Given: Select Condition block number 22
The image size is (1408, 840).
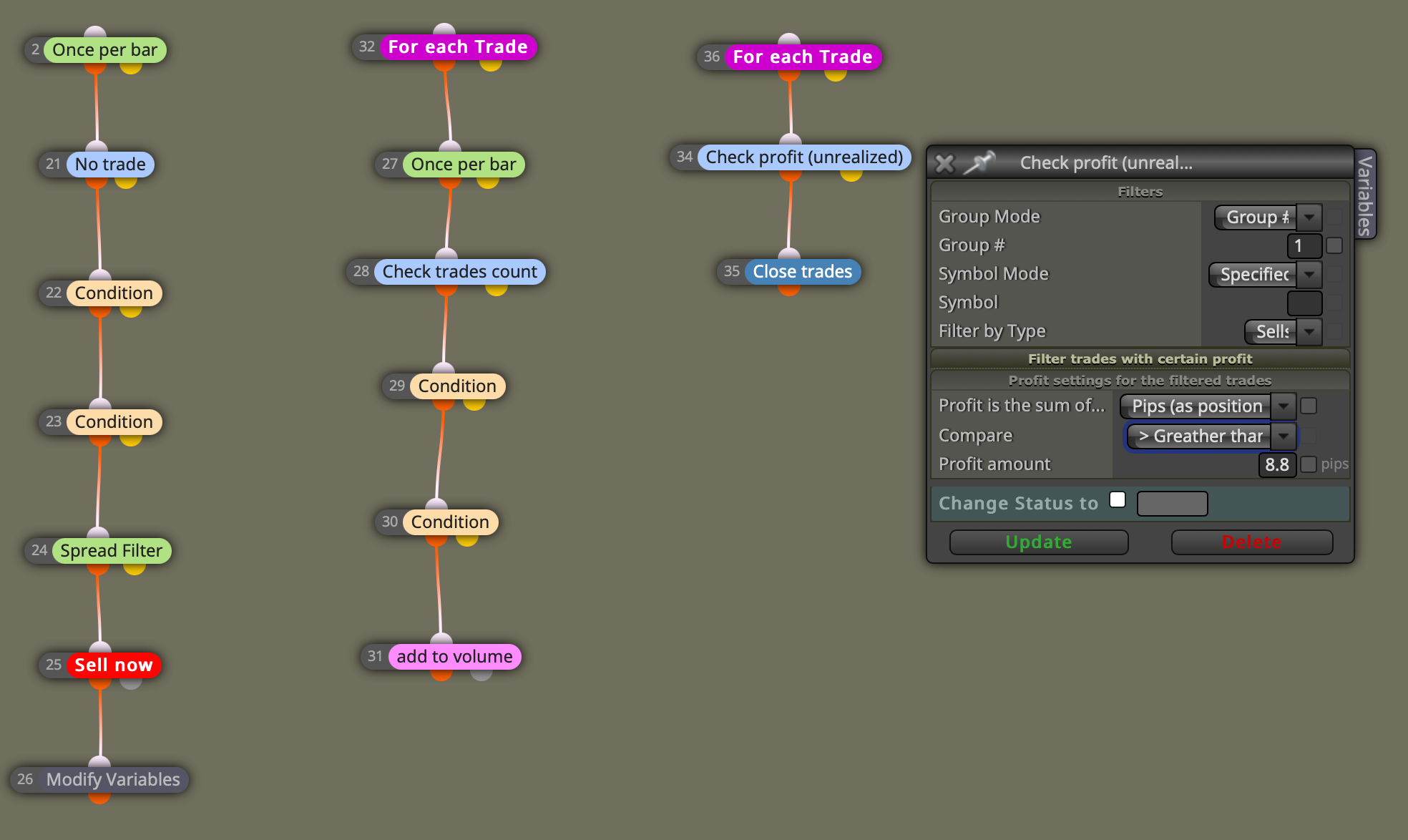Looking at the screenshot, I should (x=114, y=293).
